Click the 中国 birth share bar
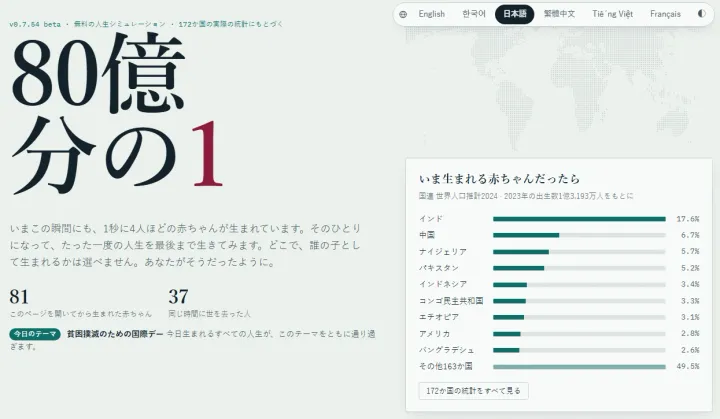Image resolution: width=720 pixels, height=419 pixels. point(579,235)
